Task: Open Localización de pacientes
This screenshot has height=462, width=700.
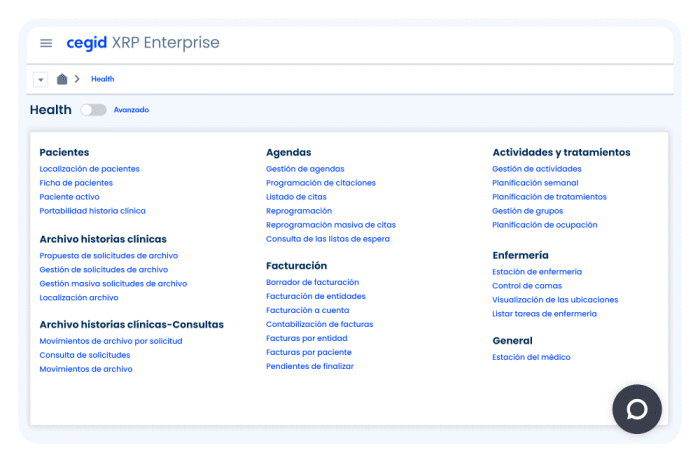Action: [89, 169]
